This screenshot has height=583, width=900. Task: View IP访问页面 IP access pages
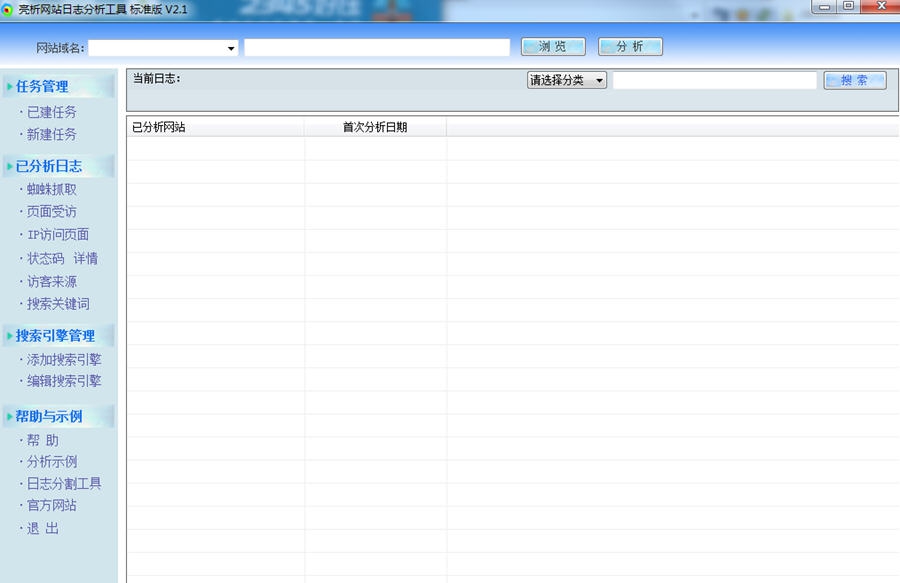pos(53,234)
